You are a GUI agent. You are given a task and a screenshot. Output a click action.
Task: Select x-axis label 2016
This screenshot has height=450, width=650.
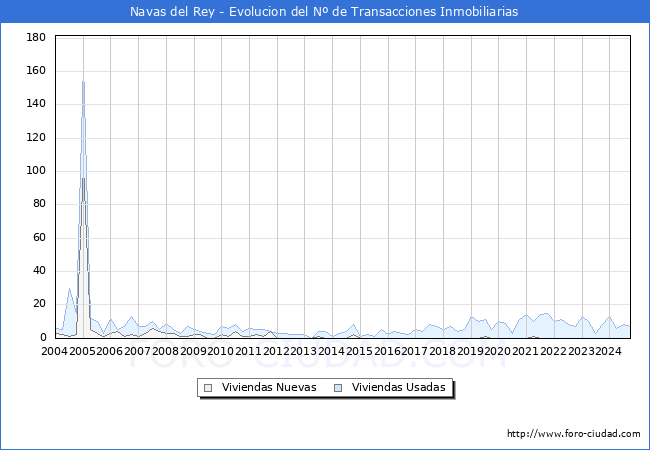tap(387, 351)
